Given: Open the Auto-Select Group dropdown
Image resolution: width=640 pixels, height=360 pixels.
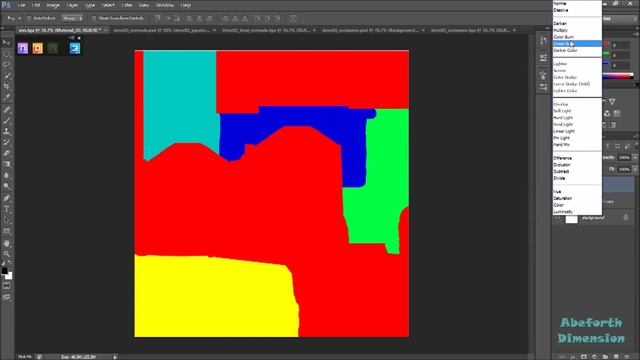Looking at the screenshot, I should coord(73,18).
